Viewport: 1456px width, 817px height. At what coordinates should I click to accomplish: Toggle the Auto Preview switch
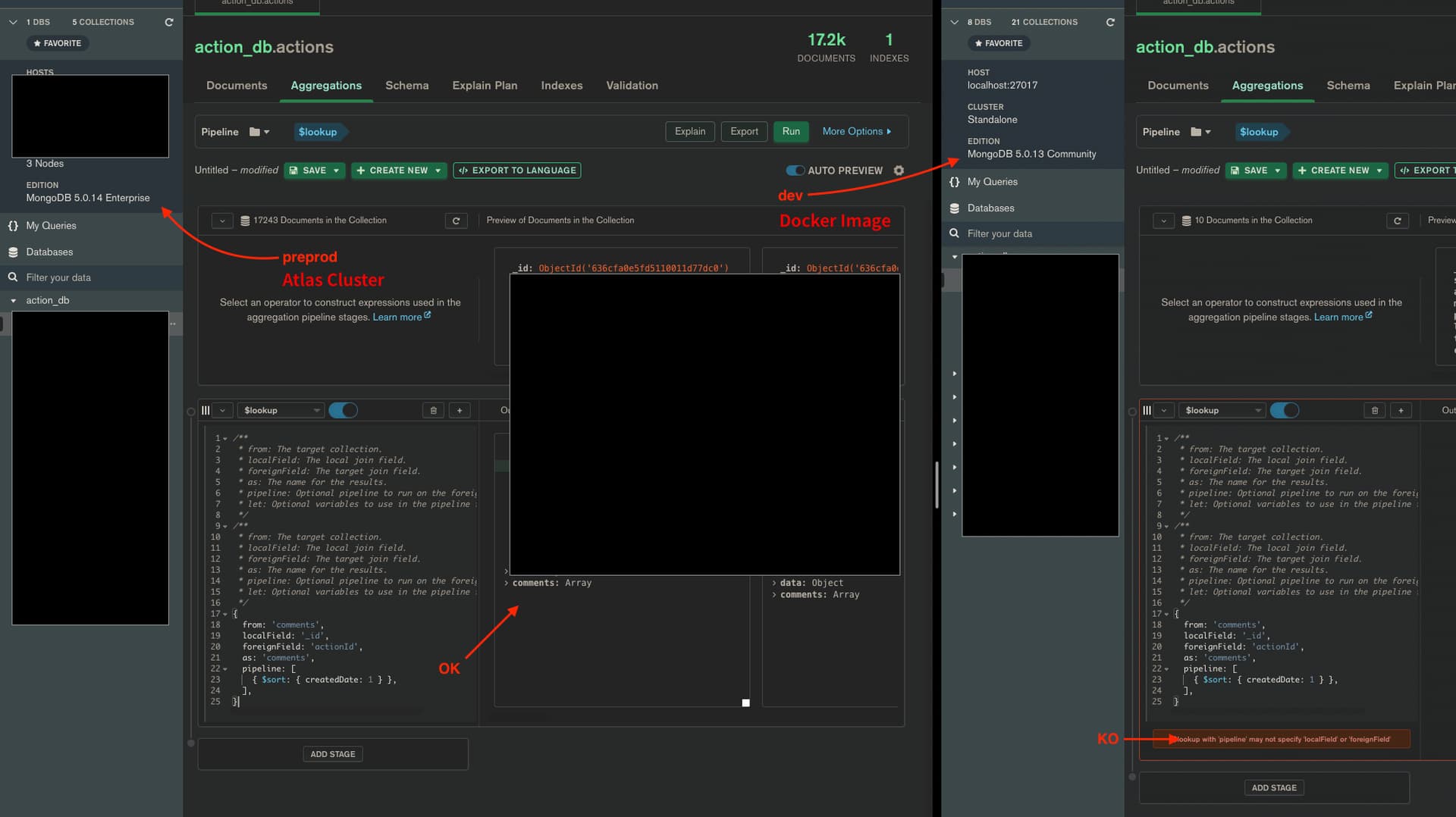coord(795,171)
